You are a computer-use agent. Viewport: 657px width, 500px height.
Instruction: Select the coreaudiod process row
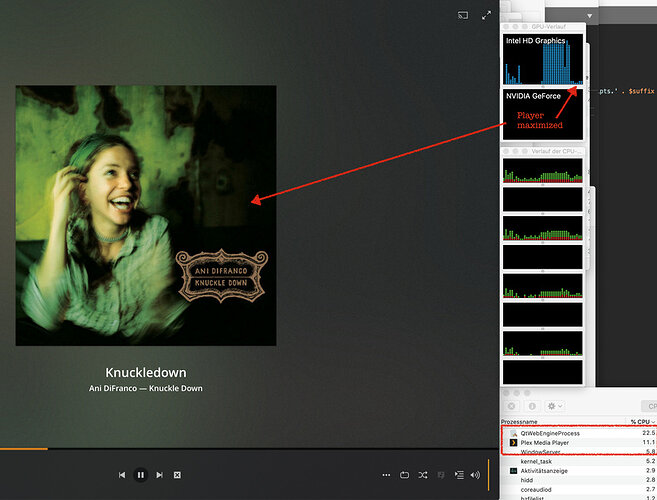coord(579,490)
